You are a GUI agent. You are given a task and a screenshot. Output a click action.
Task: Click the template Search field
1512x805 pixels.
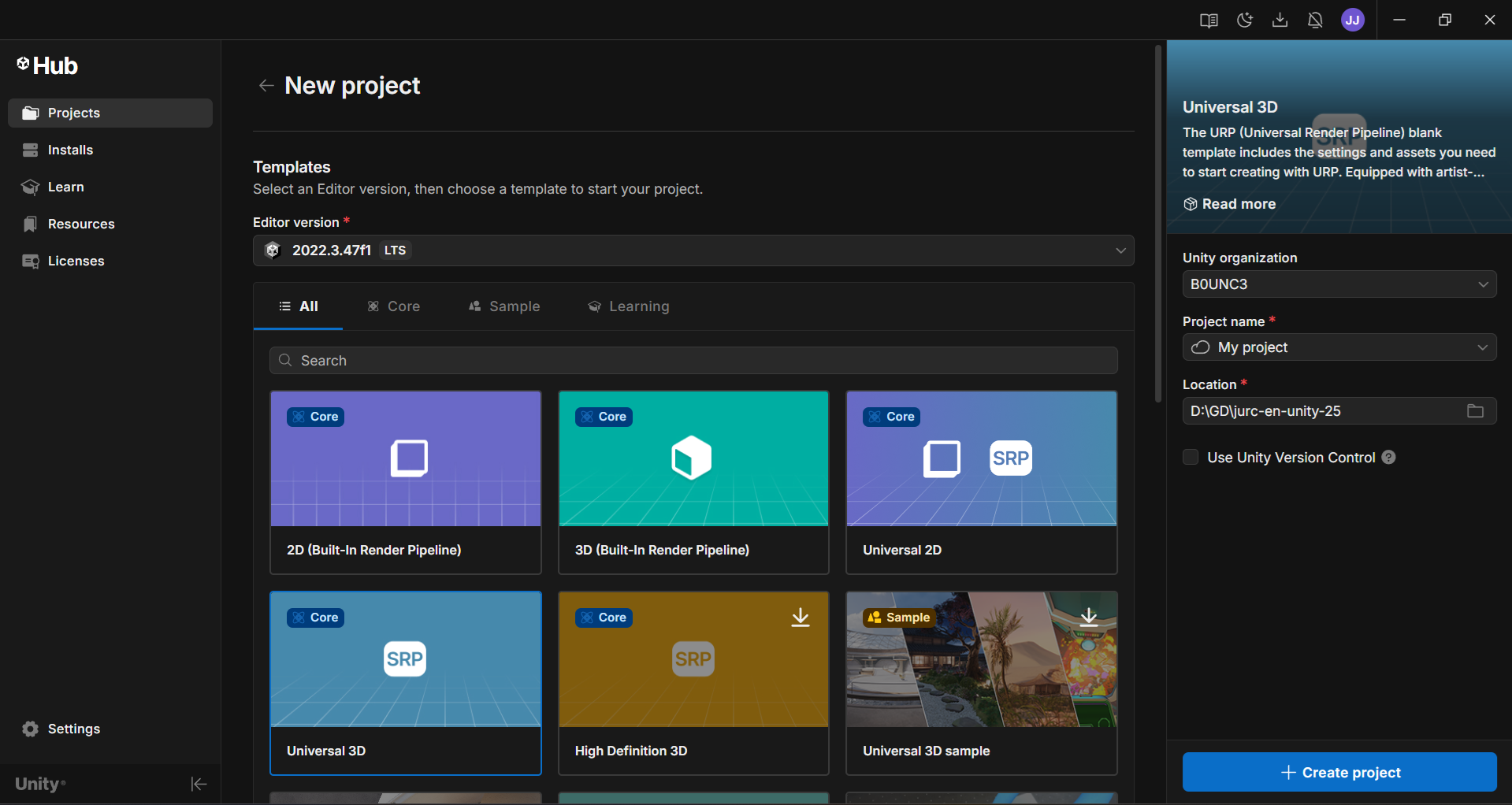(693, 361)
